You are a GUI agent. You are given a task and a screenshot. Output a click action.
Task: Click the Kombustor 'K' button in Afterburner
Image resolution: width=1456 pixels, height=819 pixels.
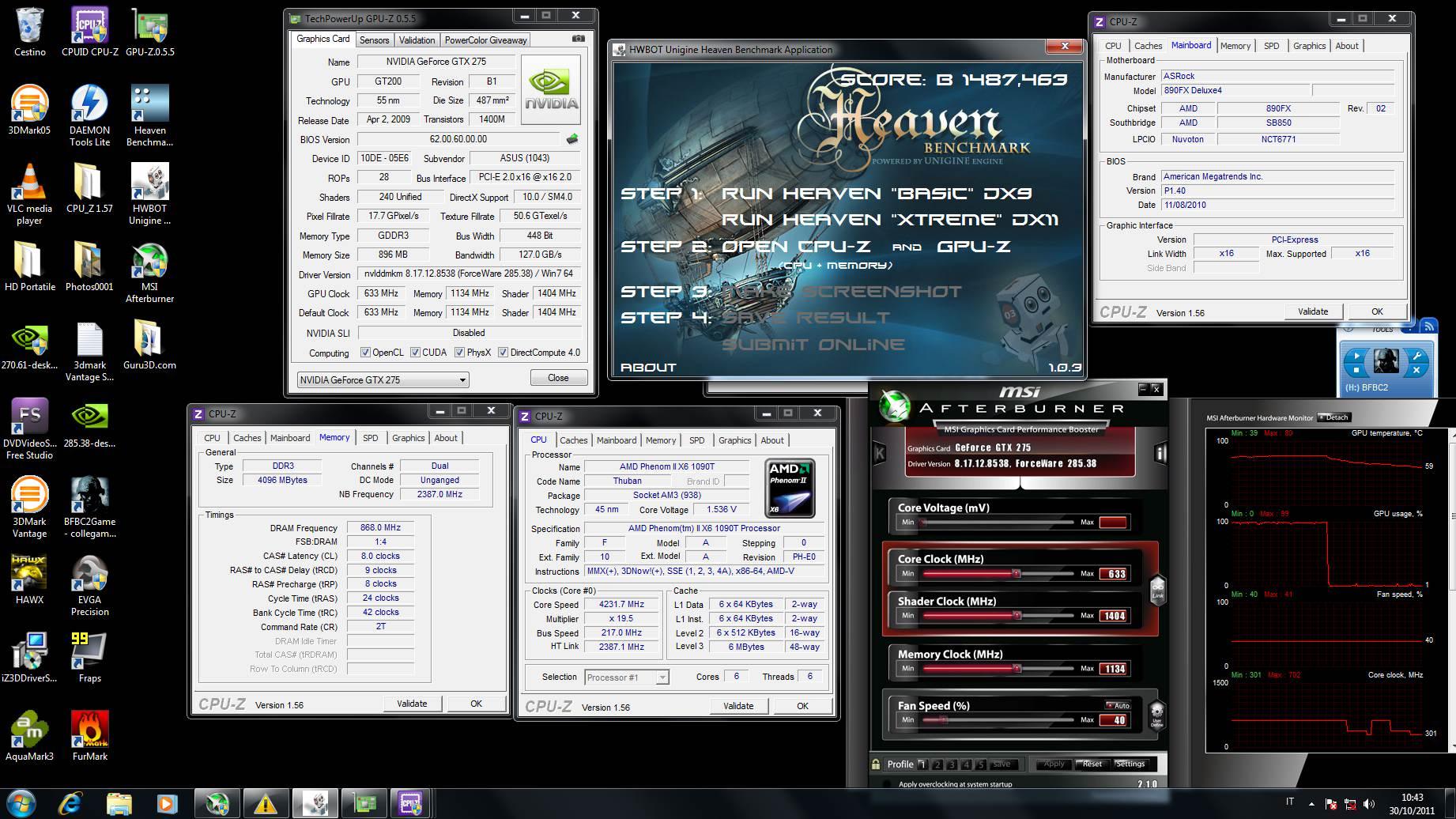click(880, 454)
